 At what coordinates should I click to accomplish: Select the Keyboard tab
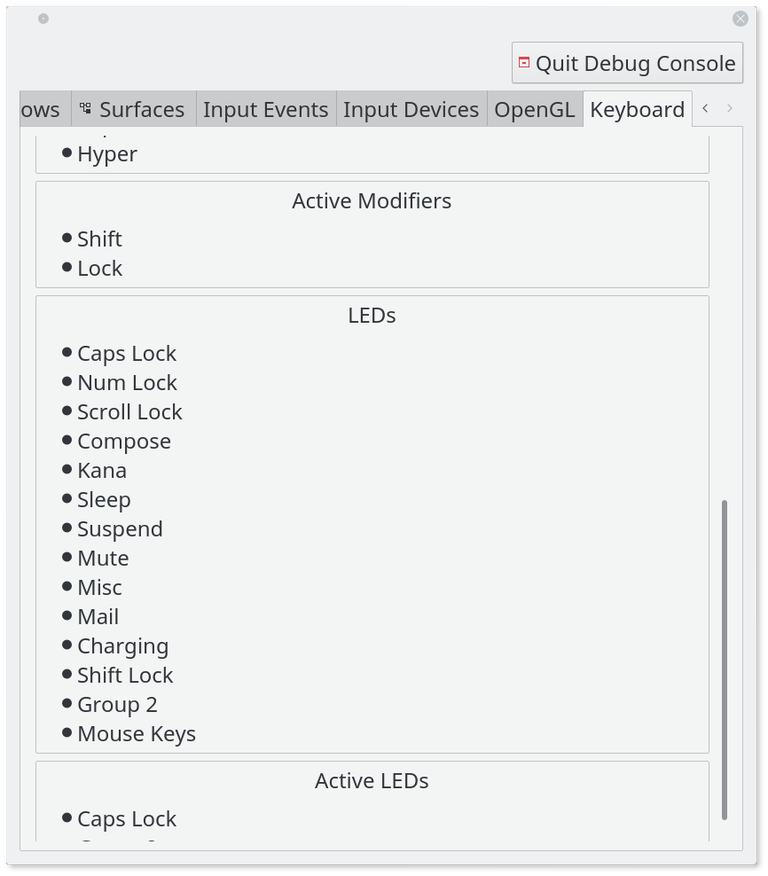(x=637, y=110)
